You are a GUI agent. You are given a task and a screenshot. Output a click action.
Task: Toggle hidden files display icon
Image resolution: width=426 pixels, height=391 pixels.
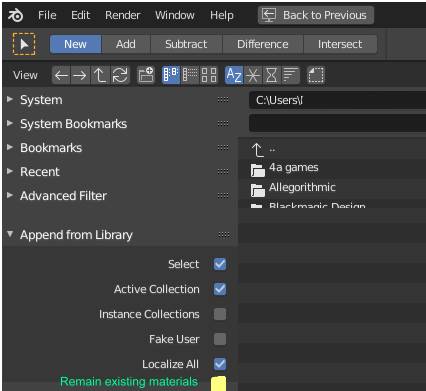[315, 75]
